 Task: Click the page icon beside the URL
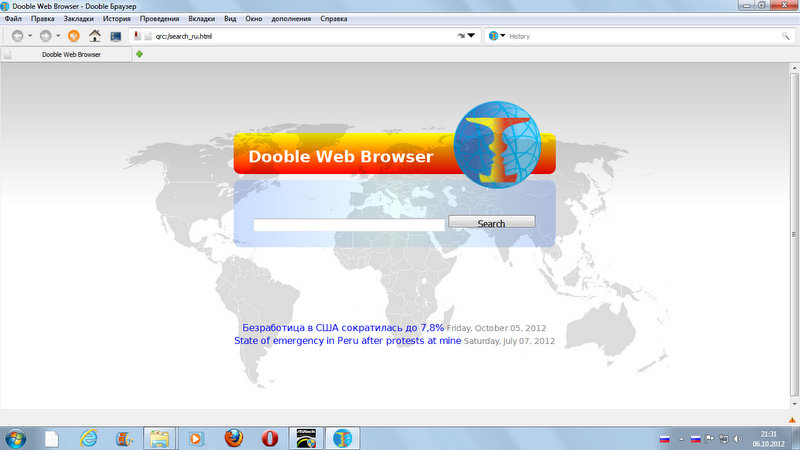(x=148, y=36)
